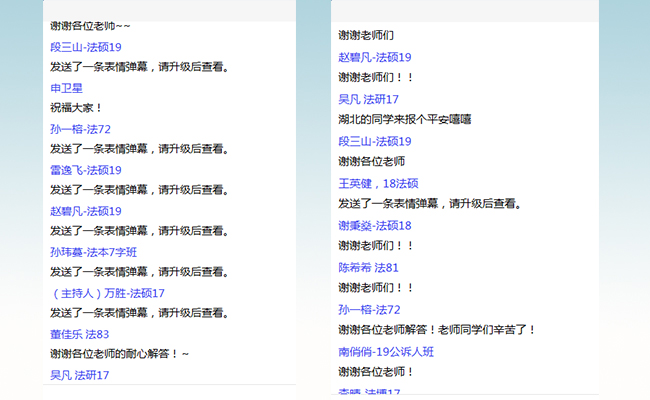Open profile of 雷逸飞-法硕19
This screenshot has height=400, width=650.
85,170
